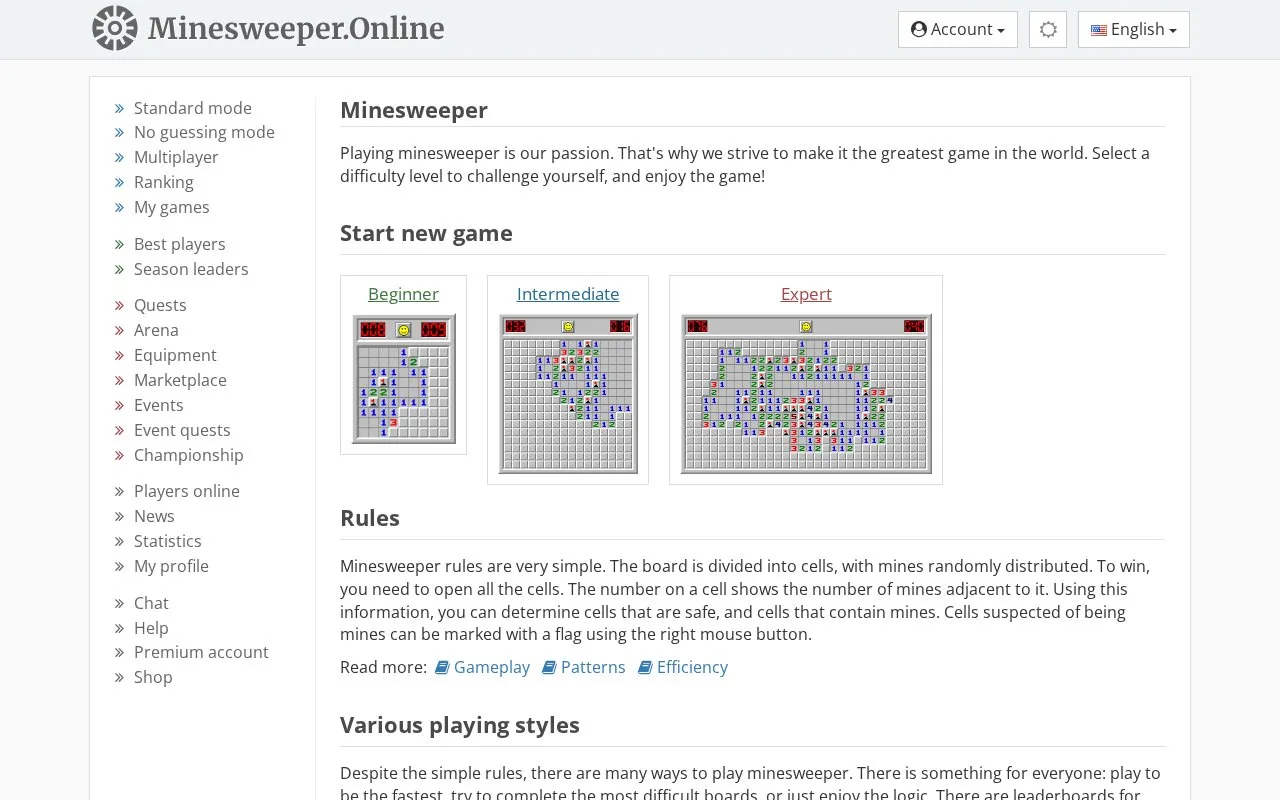Click the smiley face on the Beginner board
1280x800 pixels.
403,330
